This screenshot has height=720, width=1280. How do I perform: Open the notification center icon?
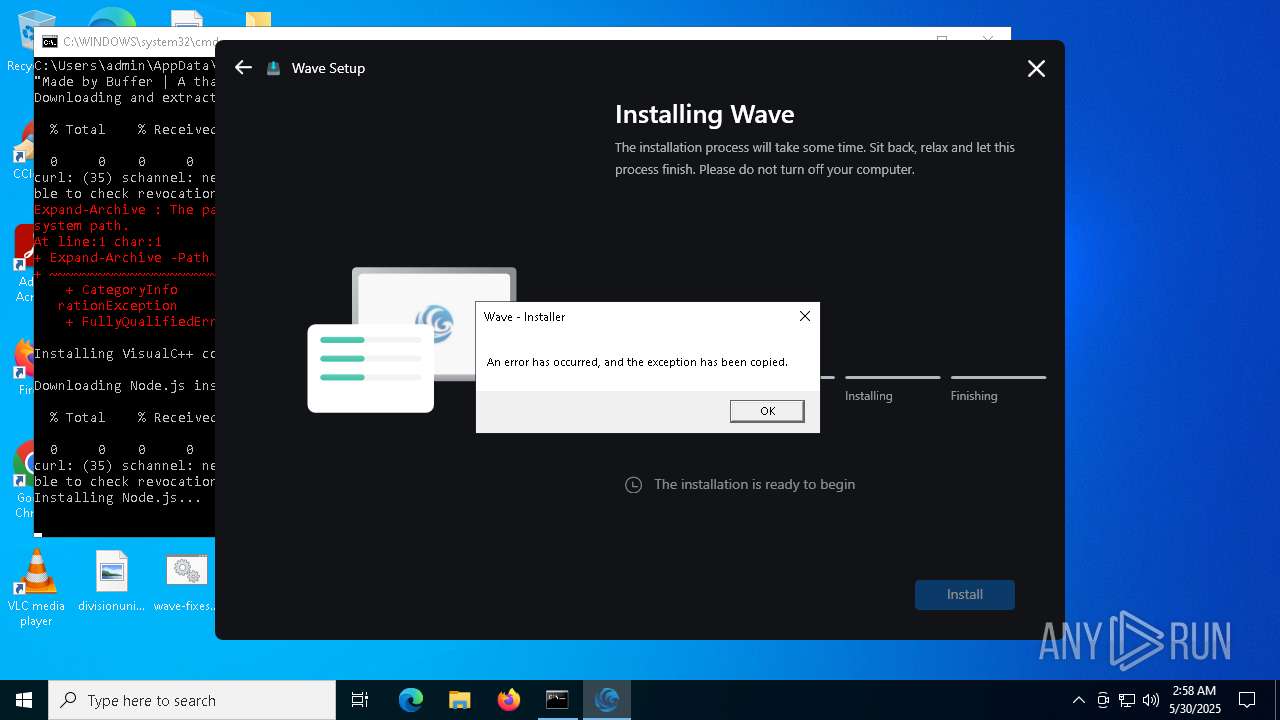(1247, 700)
